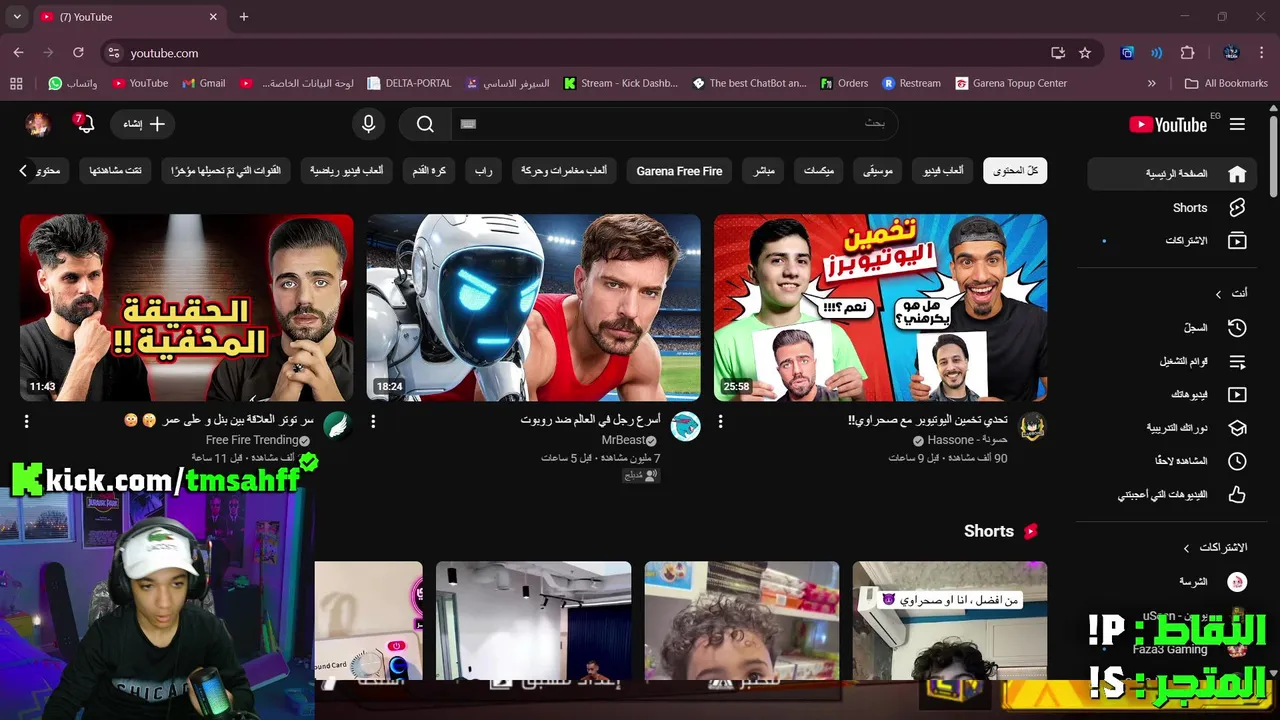
Task: Expand the sidebar 'الاشتراكات' subscriptions section chevron
Action: coord(1186,548)
